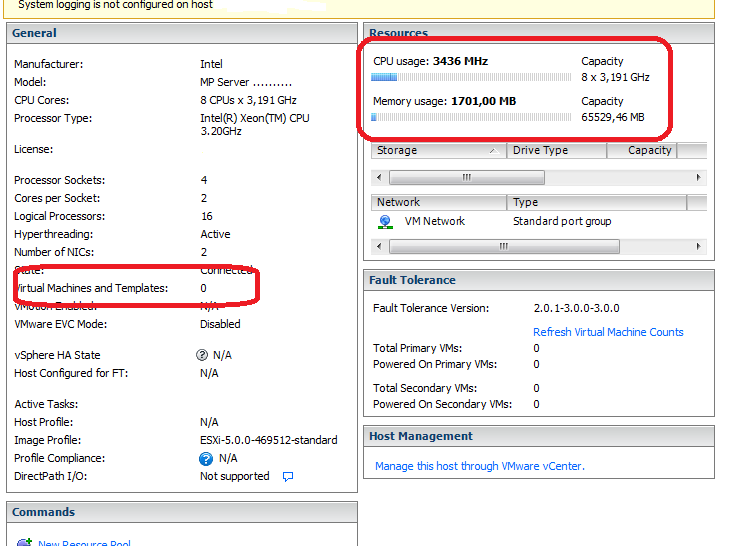Click the Drive Type column header
This screenshot has width=729, height=546.
click(x=557, y=151)
